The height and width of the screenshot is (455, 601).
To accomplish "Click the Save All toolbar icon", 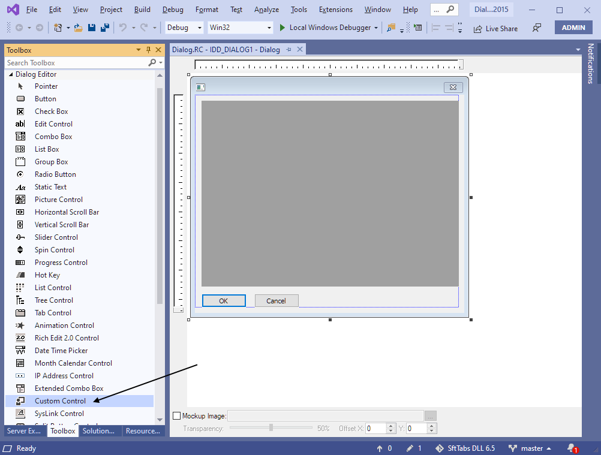I will pos(105,28).
